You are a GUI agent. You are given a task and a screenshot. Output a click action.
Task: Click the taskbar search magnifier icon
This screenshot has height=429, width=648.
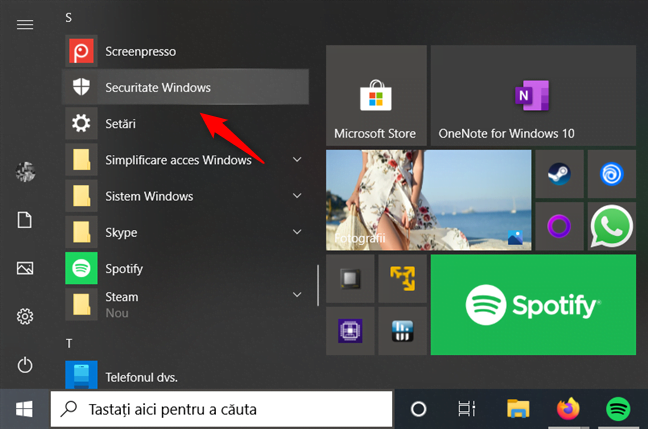click(69, 409)
